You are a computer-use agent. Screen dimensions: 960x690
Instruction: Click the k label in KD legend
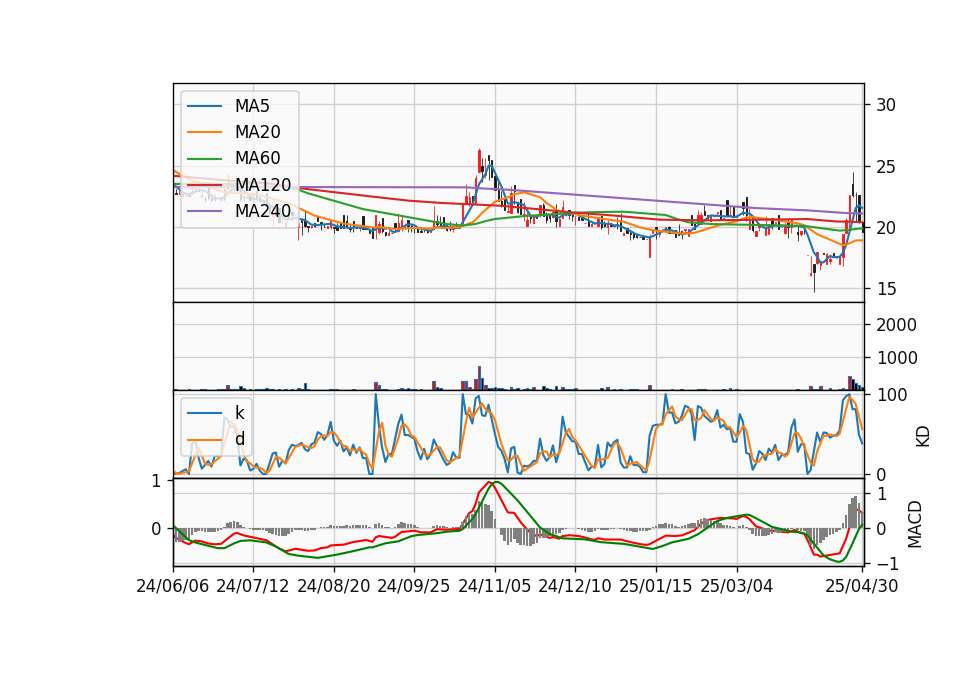click(239, 412)
